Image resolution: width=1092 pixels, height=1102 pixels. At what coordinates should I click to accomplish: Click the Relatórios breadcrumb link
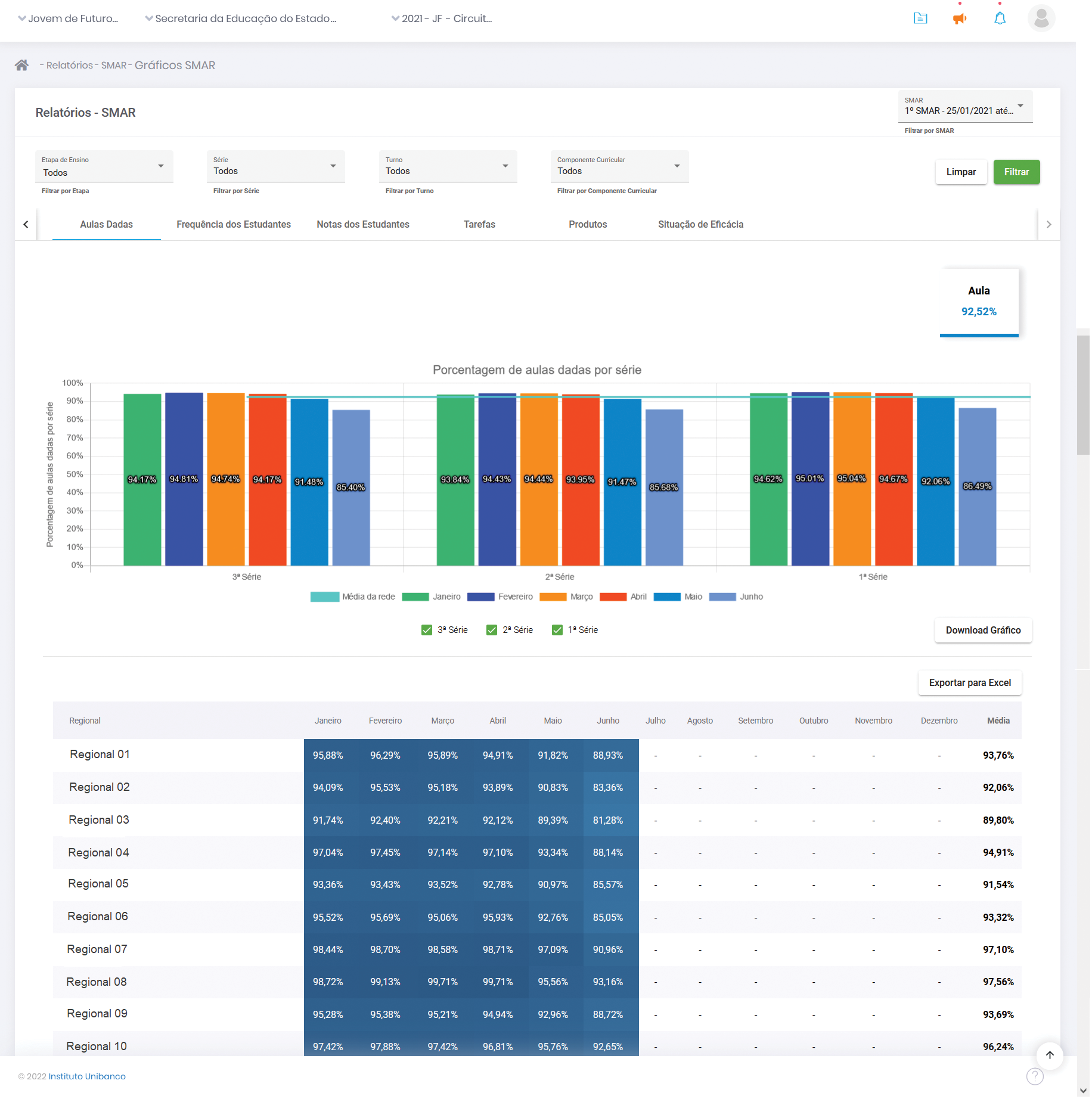pos(70,66)
